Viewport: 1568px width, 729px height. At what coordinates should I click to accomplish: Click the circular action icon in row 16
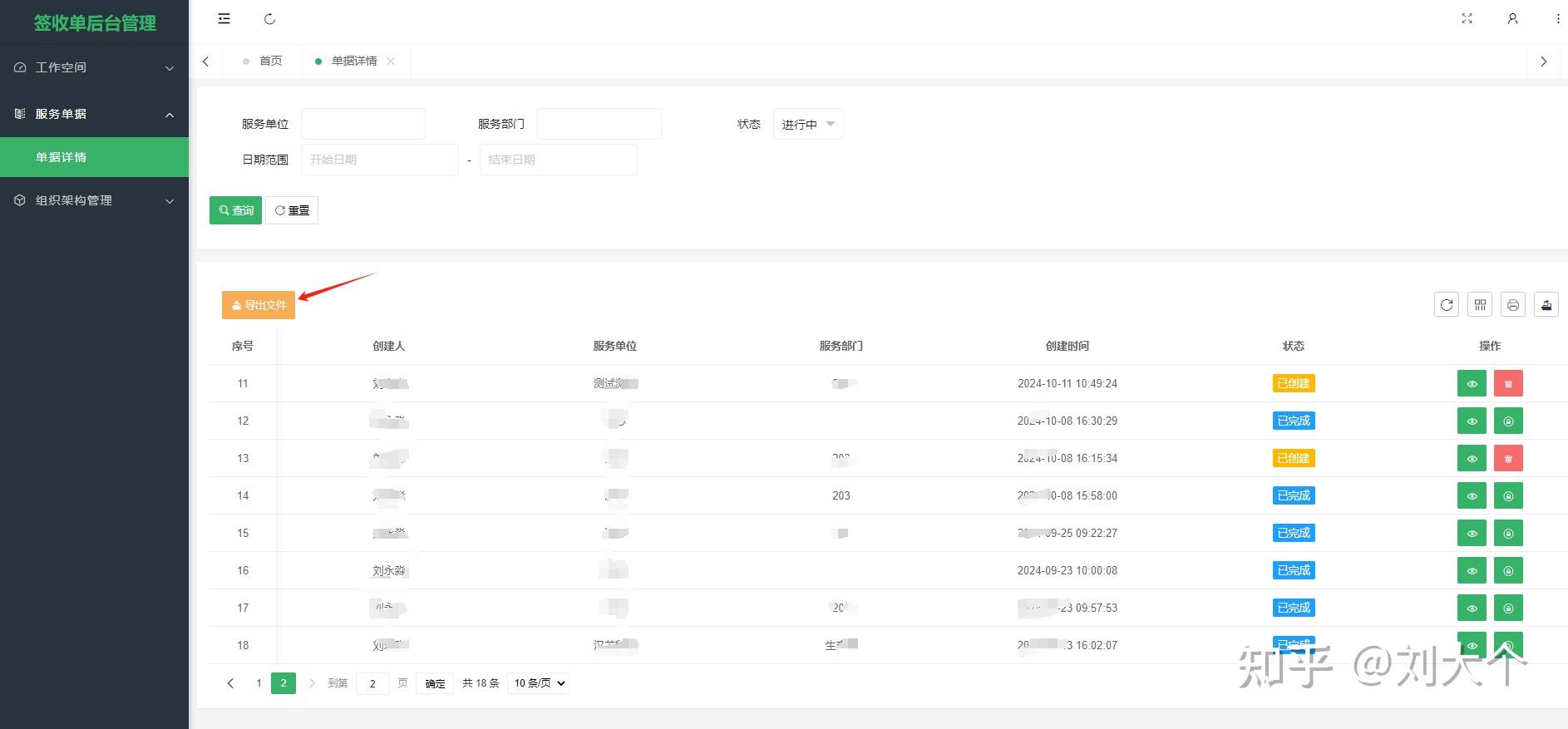pos(1508,571)
